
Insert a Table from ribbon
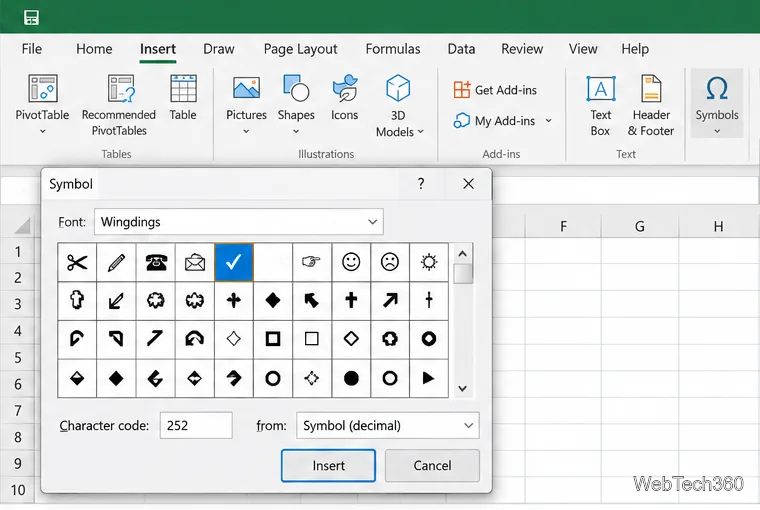coord(183,97)
